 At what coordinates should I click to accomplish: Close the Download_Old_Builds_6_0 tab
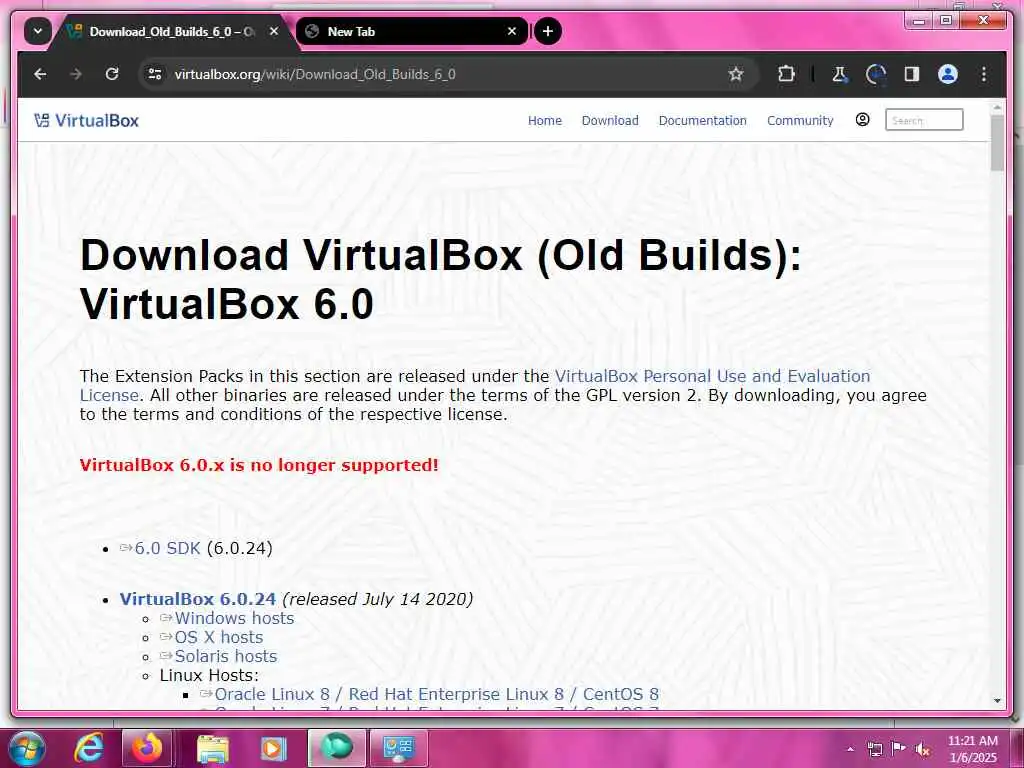(x=274, y=31)
